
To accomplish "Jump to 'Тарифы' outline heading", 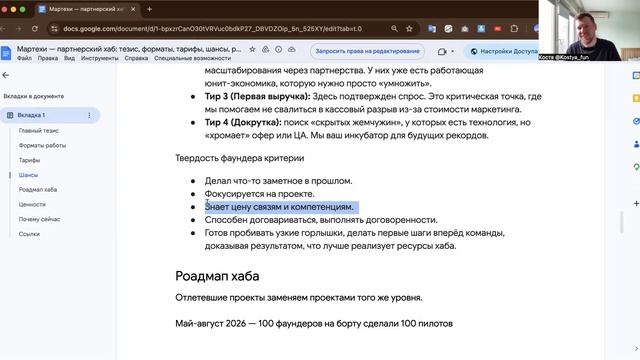I will click(x=29, y=160).
